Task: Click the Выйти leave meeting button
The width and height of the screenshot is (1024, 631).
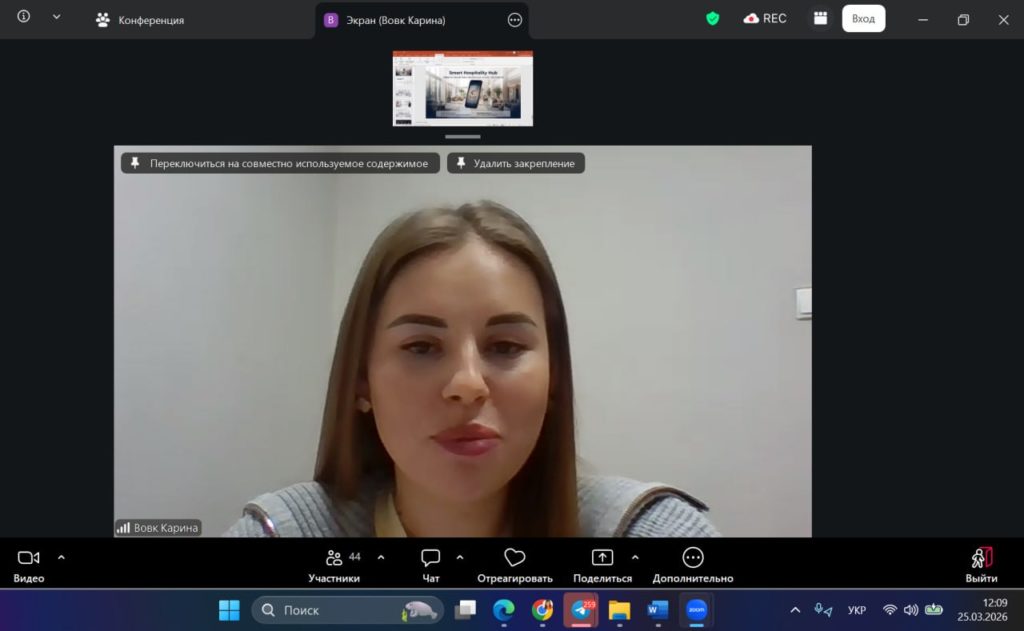Action: [x=981, y=564]
